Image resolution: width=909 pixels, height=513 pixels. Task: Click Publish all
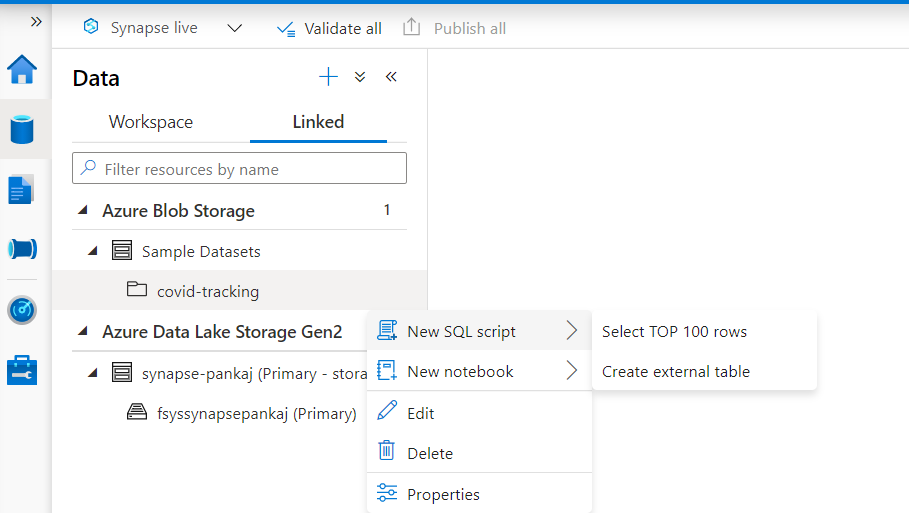(454, 28)
